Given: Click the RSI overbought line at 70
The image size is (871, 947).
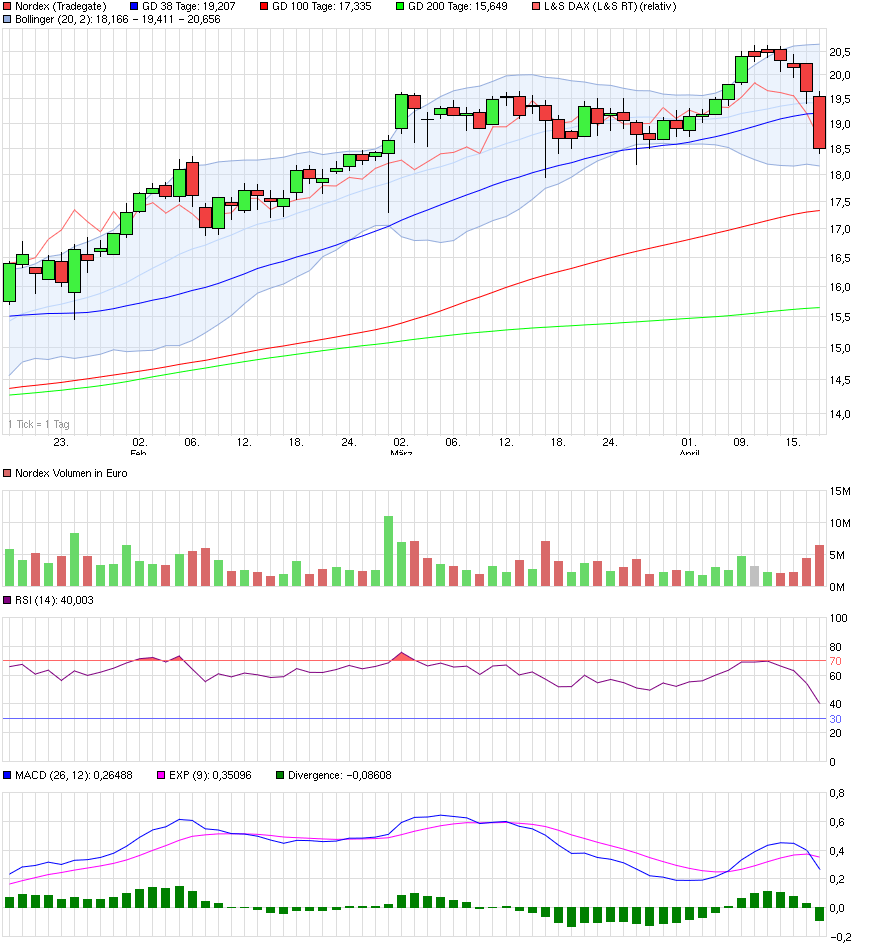Looking at the screenshot, I should pos(400,660).
